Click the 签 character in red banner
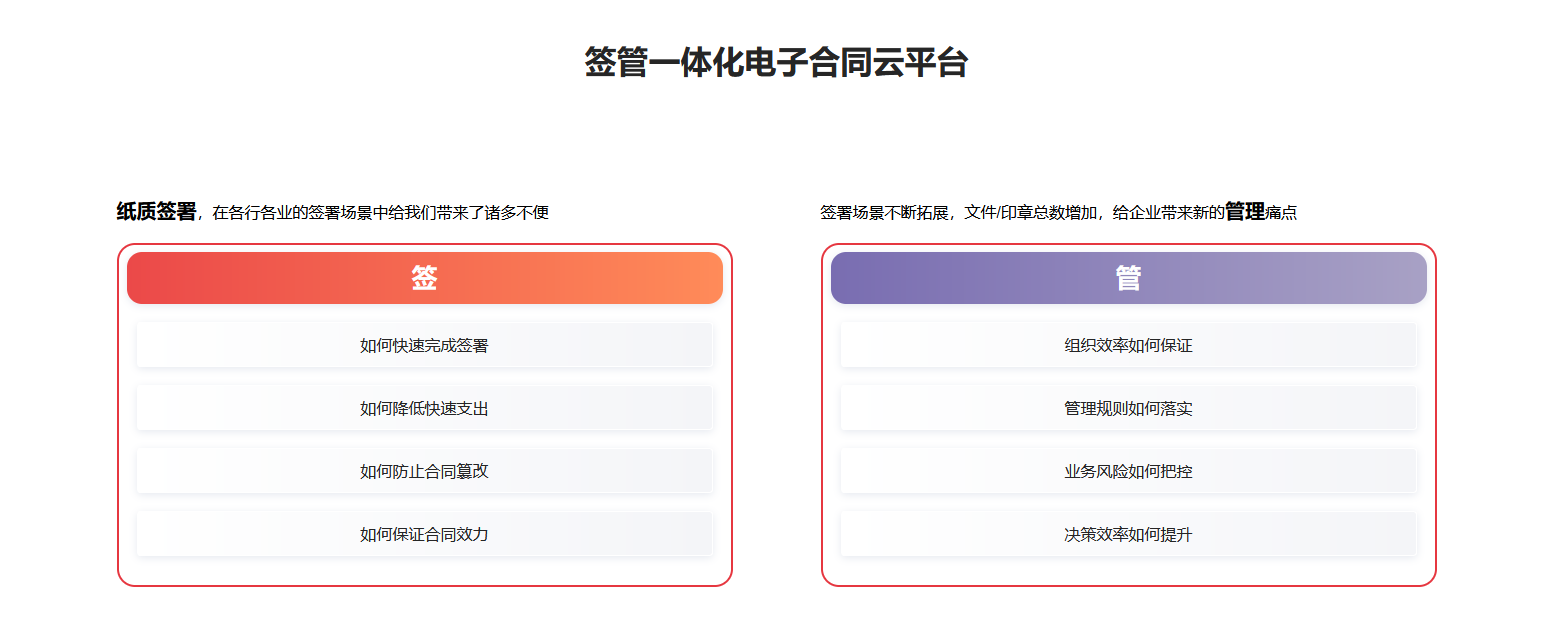This screenshot has width=1544, height=617. 425,278
